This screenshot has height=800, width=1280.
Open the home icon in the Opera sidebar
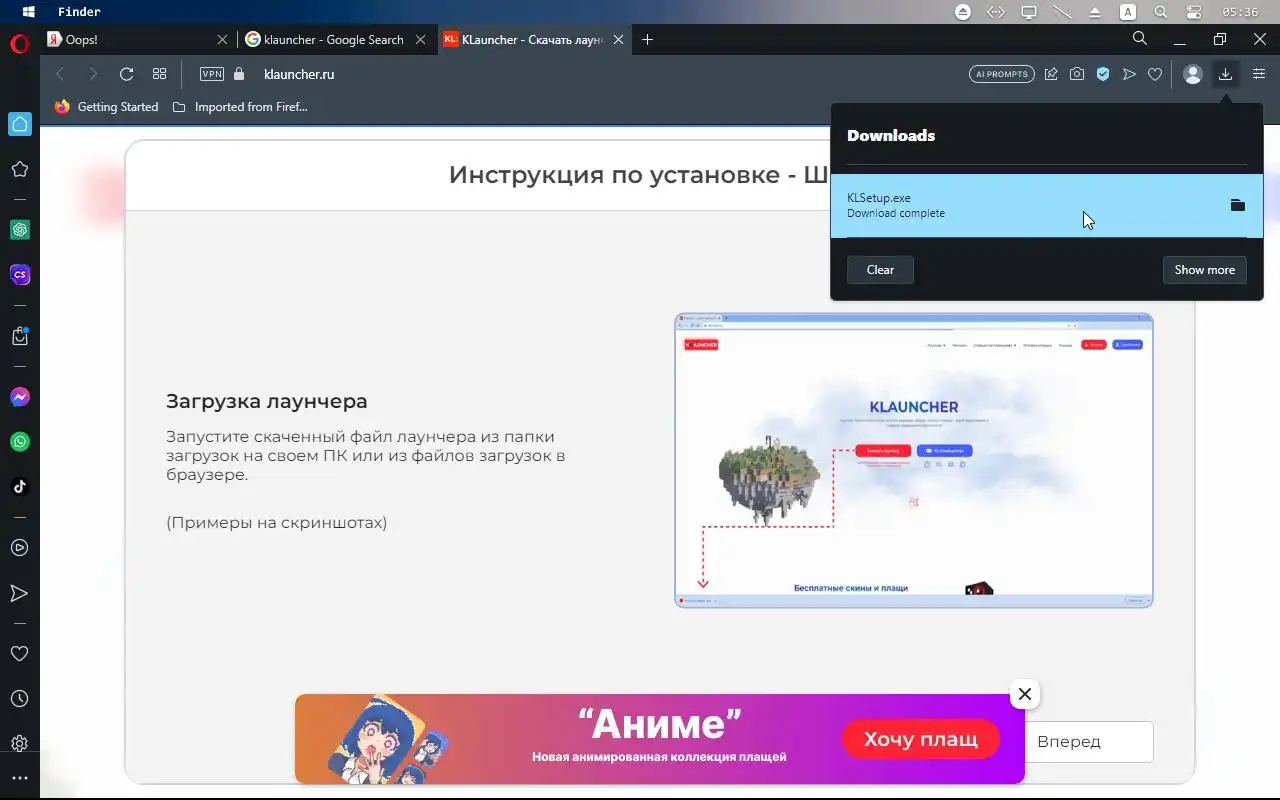19,124
